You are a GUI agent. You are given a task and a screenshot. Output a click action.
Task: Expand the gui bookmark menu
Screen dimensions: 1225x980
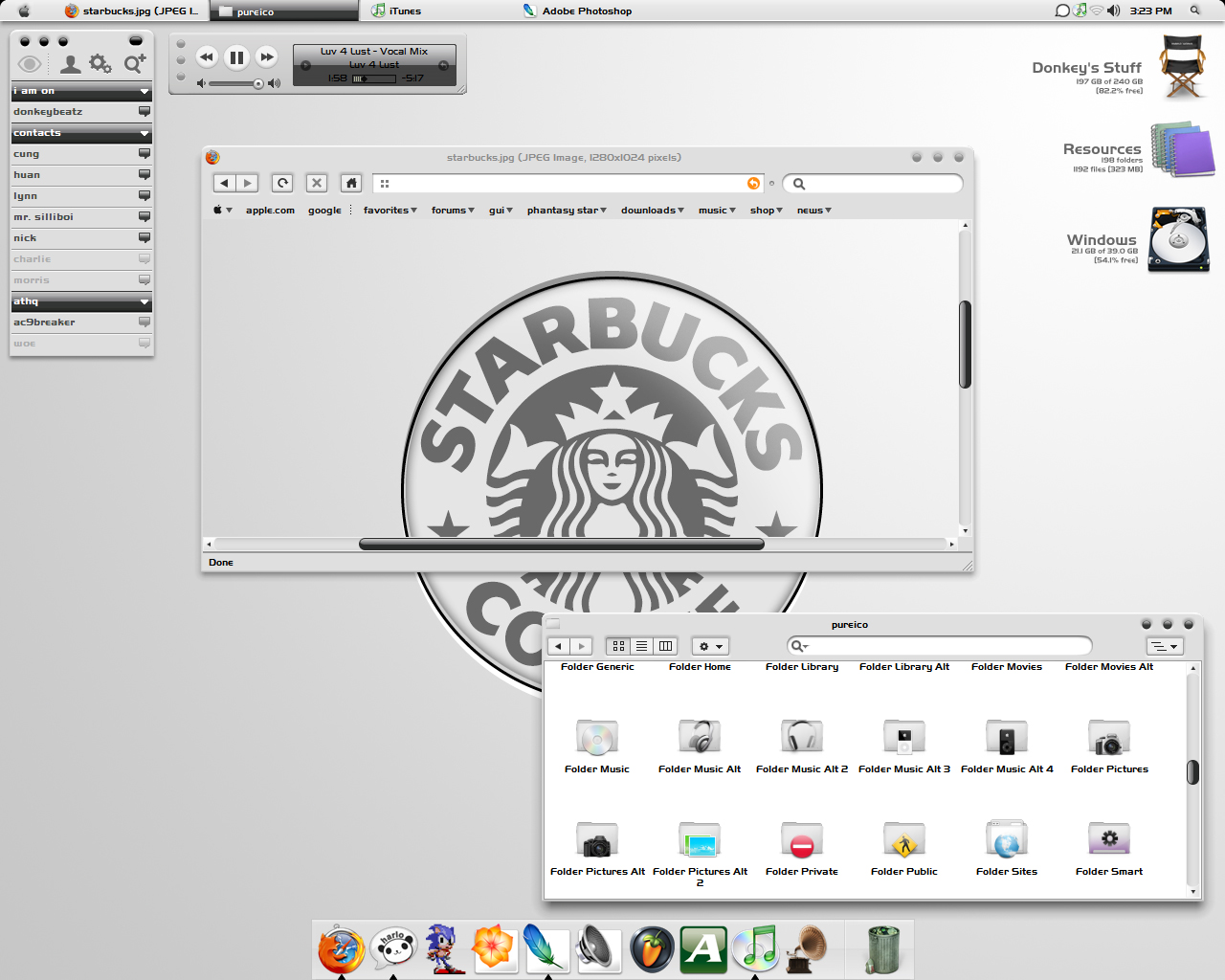point(501,211)
